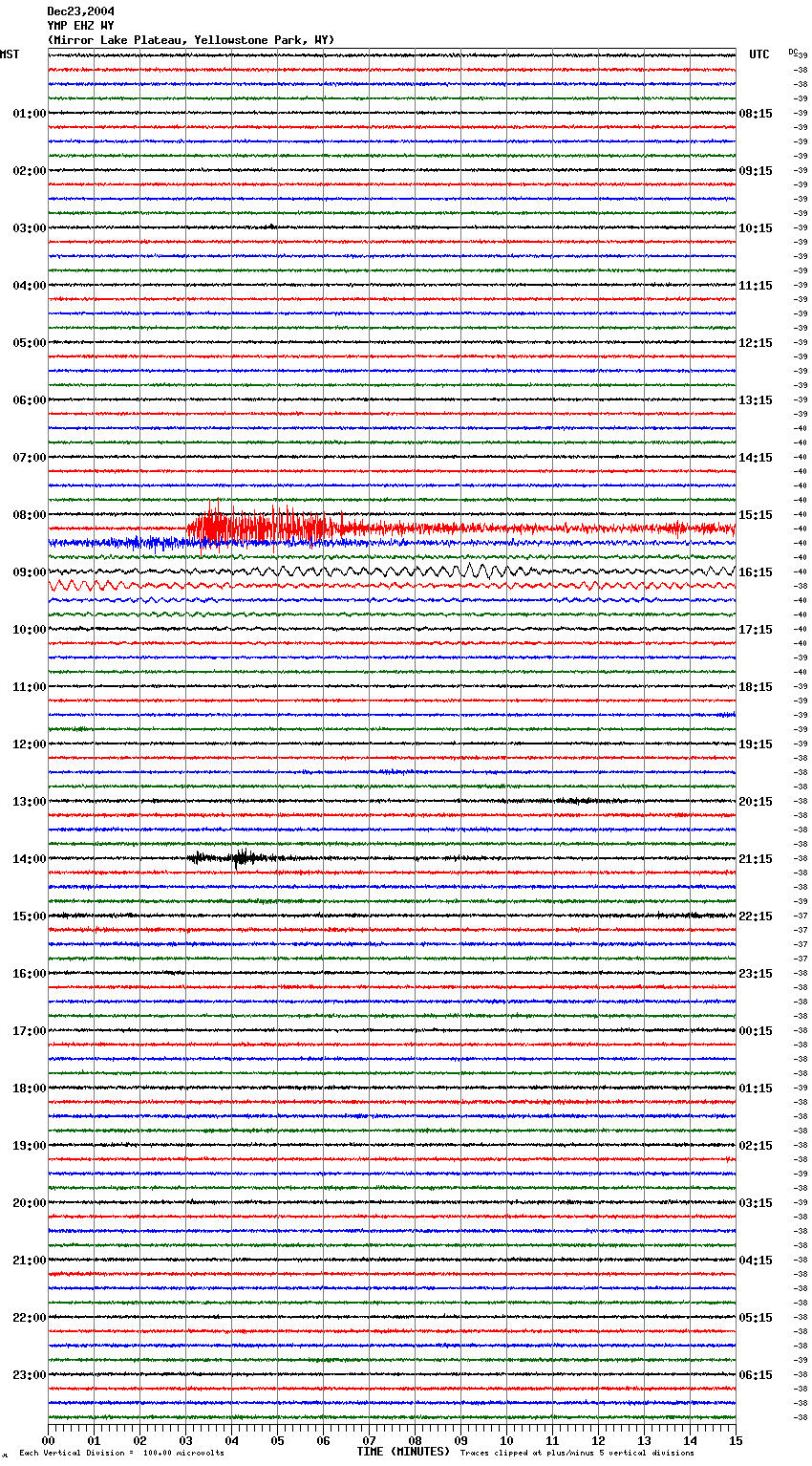This screenshot has width=812, height=1466.
Task: Select the bottom axis minute tick 00
Action: [48, 1441]
